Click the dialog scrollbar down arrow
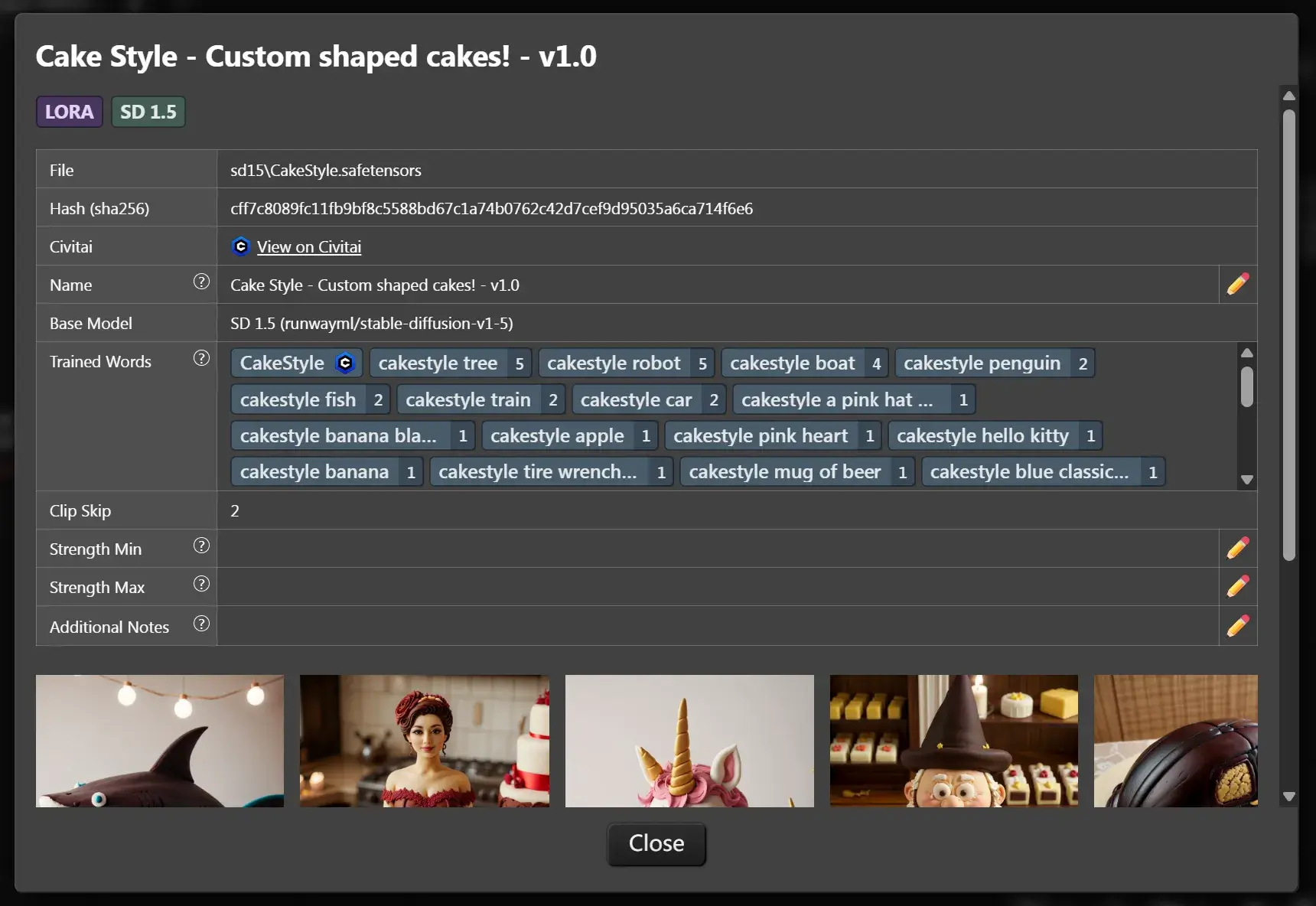Viewport: 1316px width, 906px height. point(1288,797)
